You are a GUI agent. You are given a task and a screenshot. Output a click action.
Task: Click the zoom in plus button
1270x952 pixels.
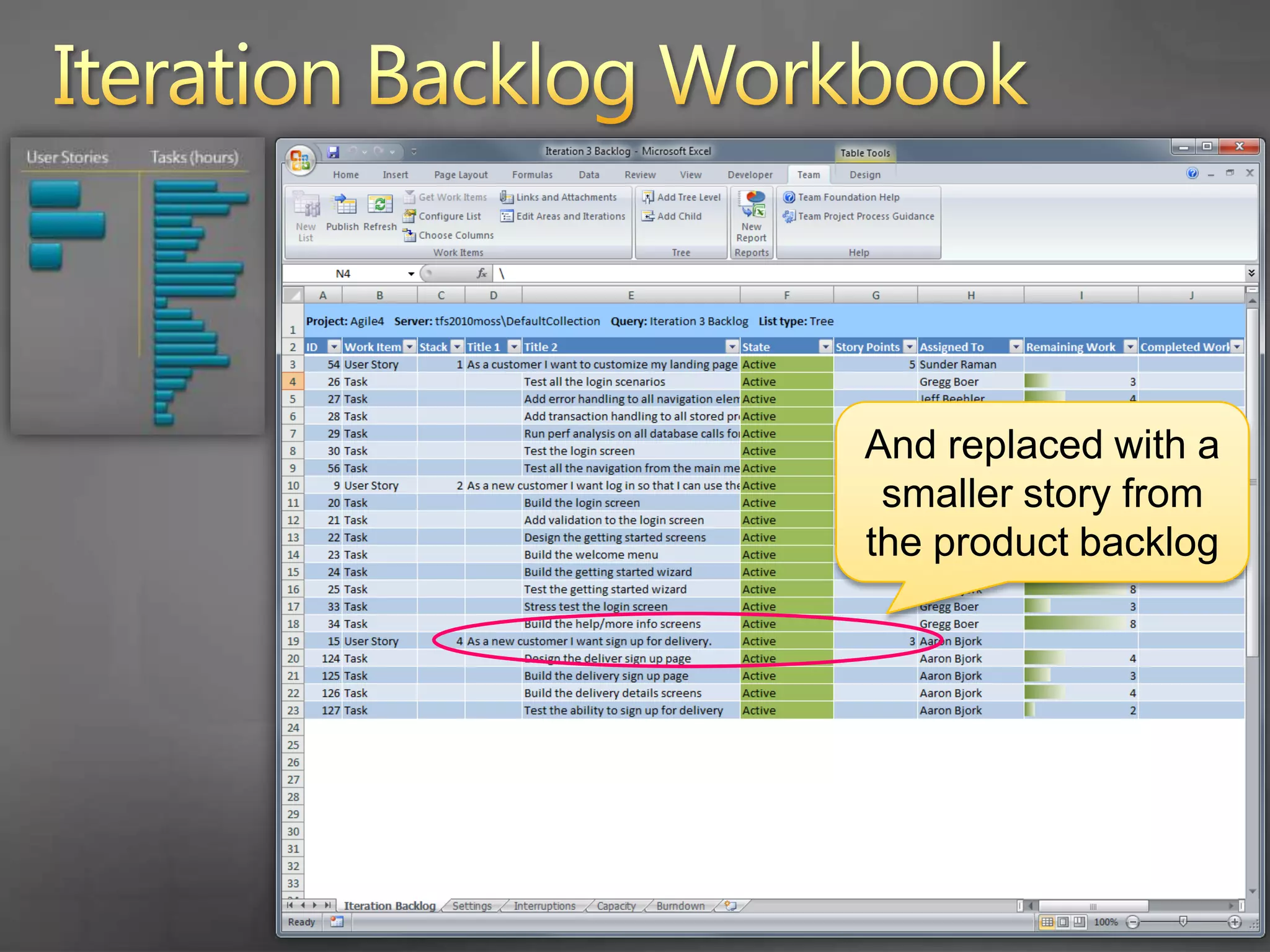pyautogui.click(x=1235, y=922)
